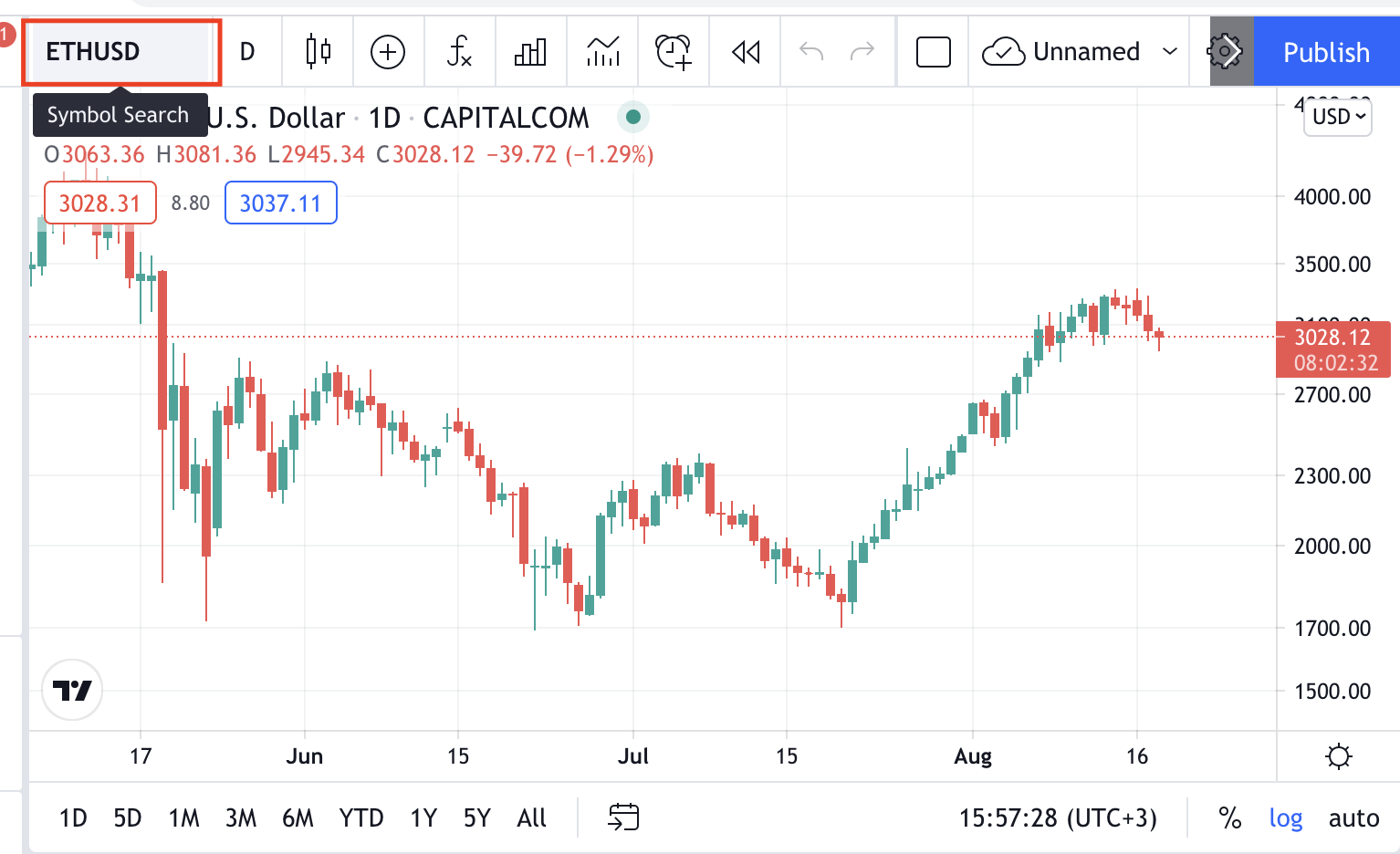Open the D interval selector
1400x854 pixels.
click(x=247, y=52)
